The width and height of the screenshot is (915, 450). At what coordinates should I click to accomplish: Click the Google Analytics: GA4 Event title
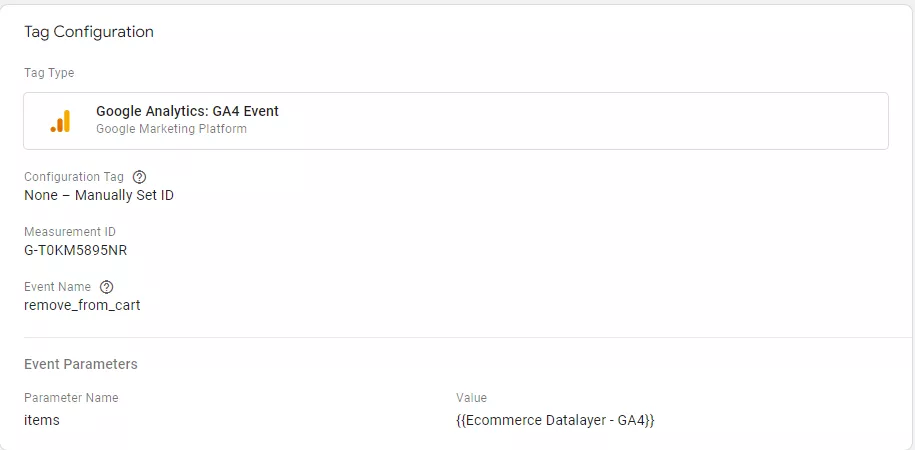point(187,111)
